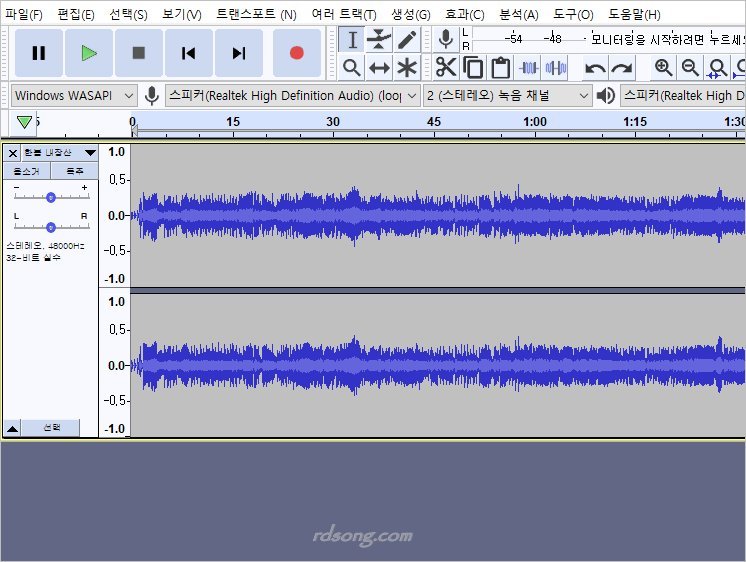Image resolution: width=746 pixels, height=562 pixels.
Task: Toggle the track mute button (음소거)
Action: pyautogui.click(x=26, y=172)
